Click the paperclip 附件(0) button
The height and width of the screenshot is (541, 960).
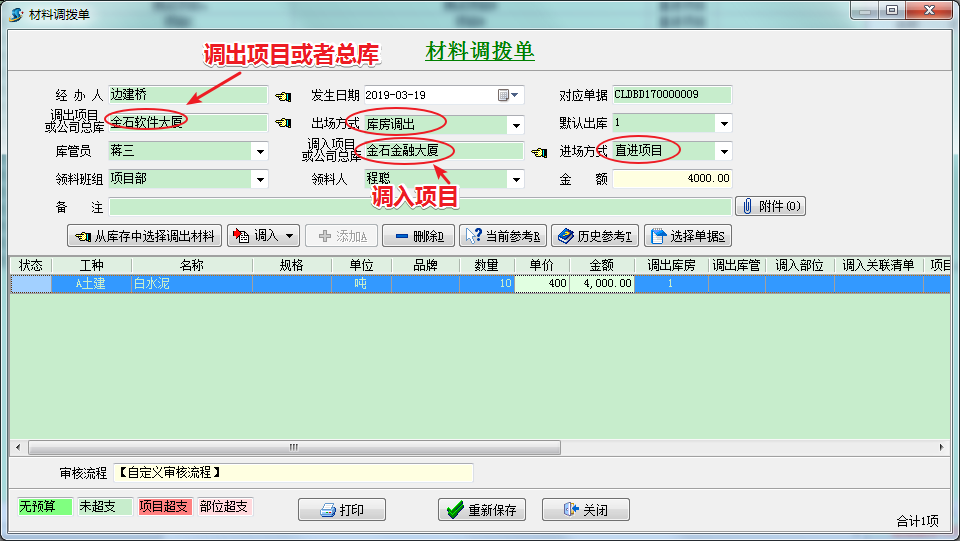[770, 206]
